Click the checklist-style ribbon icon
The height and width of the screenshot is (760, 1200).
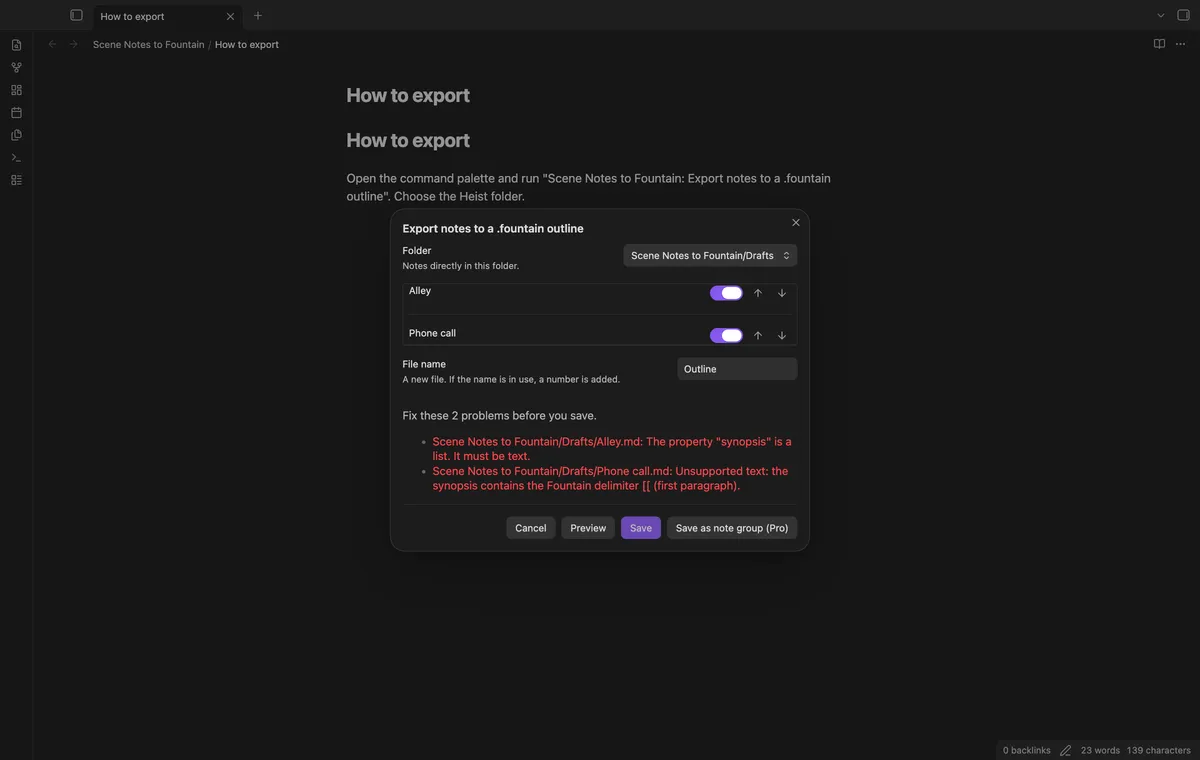16,180
